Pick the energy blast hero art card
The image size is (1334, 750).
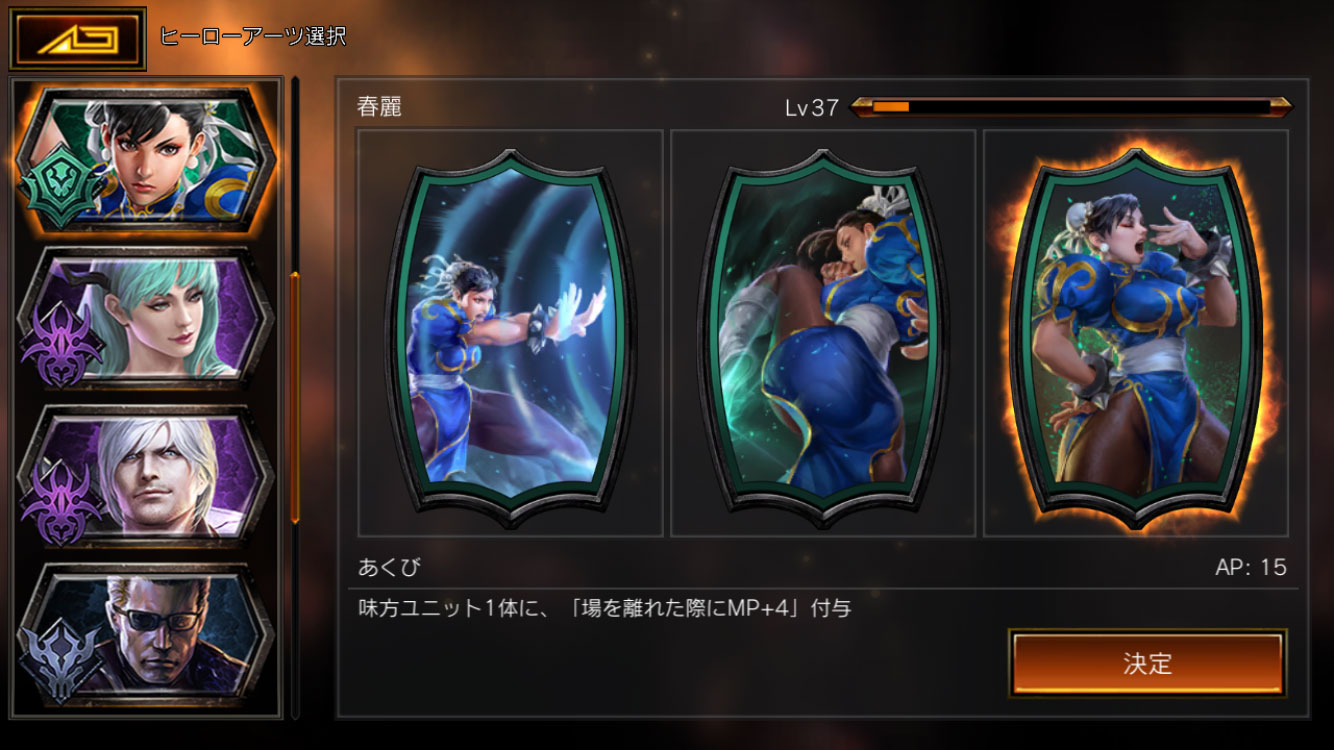click(510, 333)
